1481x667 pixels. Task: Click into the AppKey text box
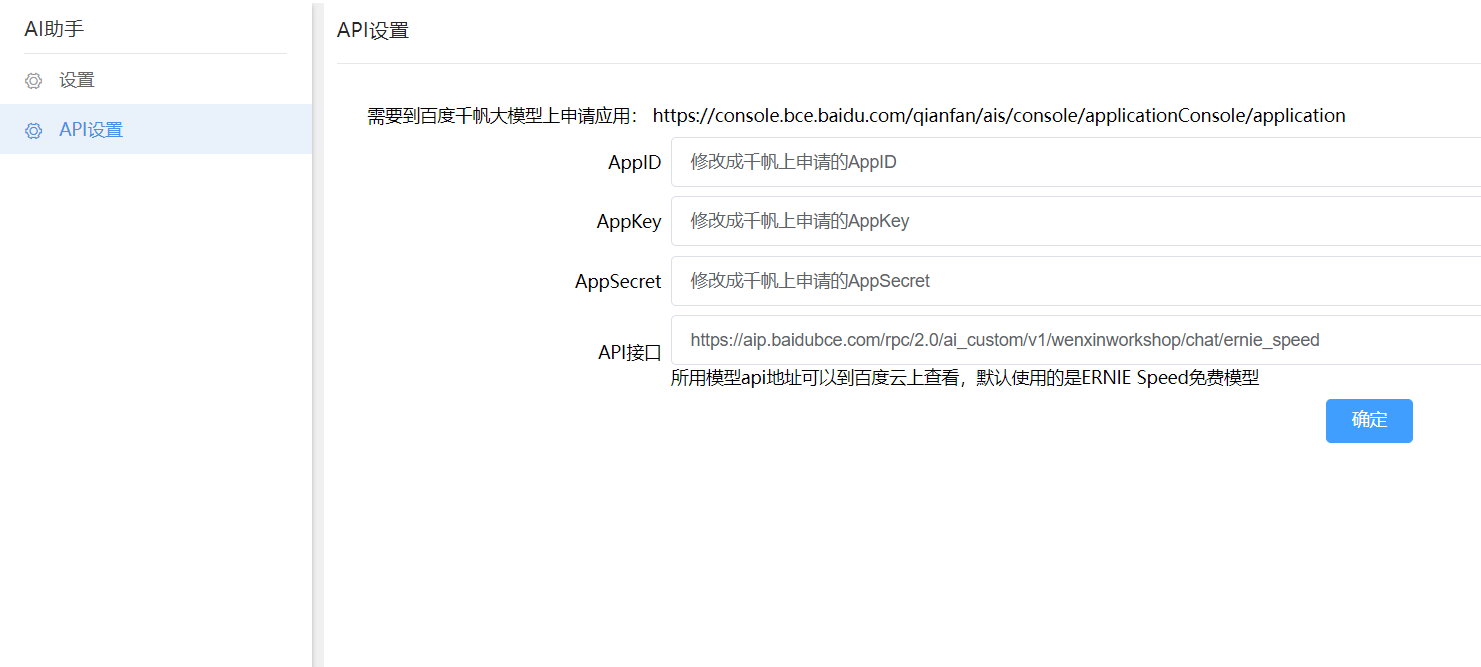[x=1074, y=221]
